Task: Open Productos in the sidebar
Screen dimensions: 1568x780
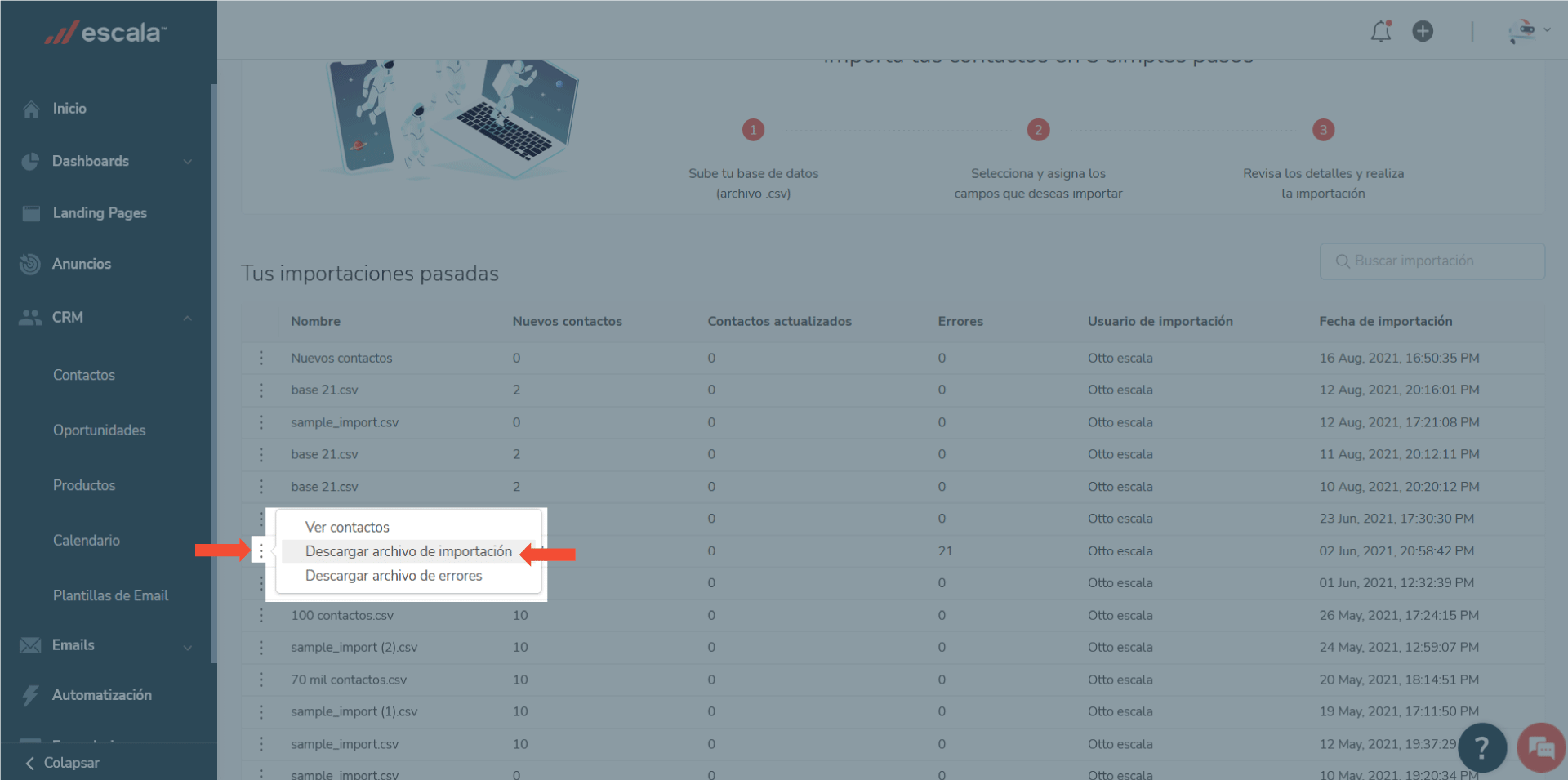Action: (84, 485)
